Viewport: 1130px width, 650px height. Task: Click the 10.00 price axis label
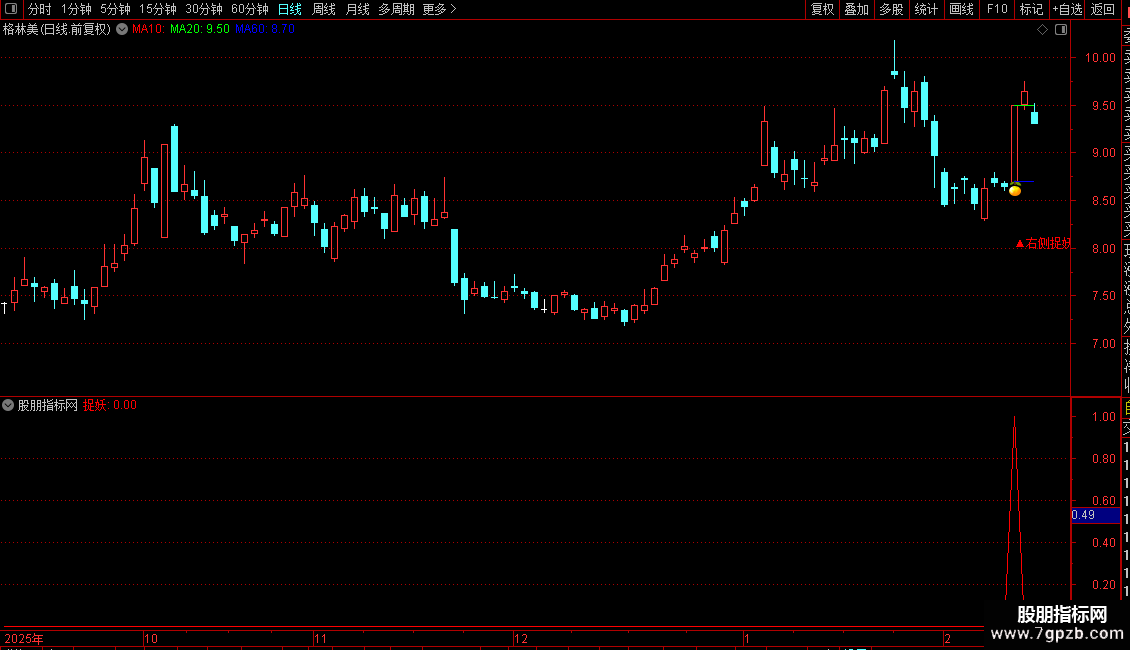tap(1100, 58)
